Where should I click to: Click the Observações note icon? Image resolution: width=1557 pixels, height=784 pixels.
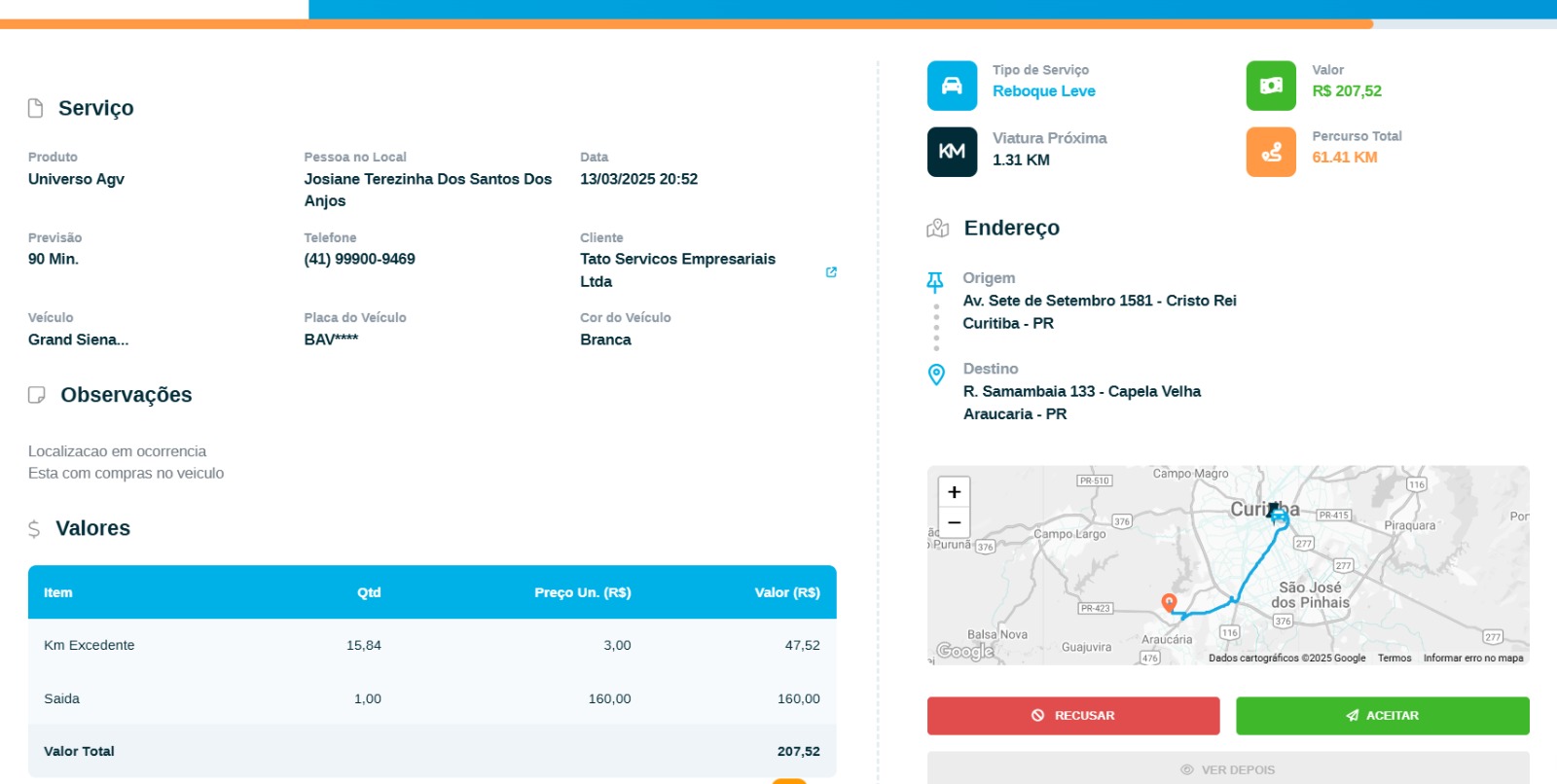37,395
